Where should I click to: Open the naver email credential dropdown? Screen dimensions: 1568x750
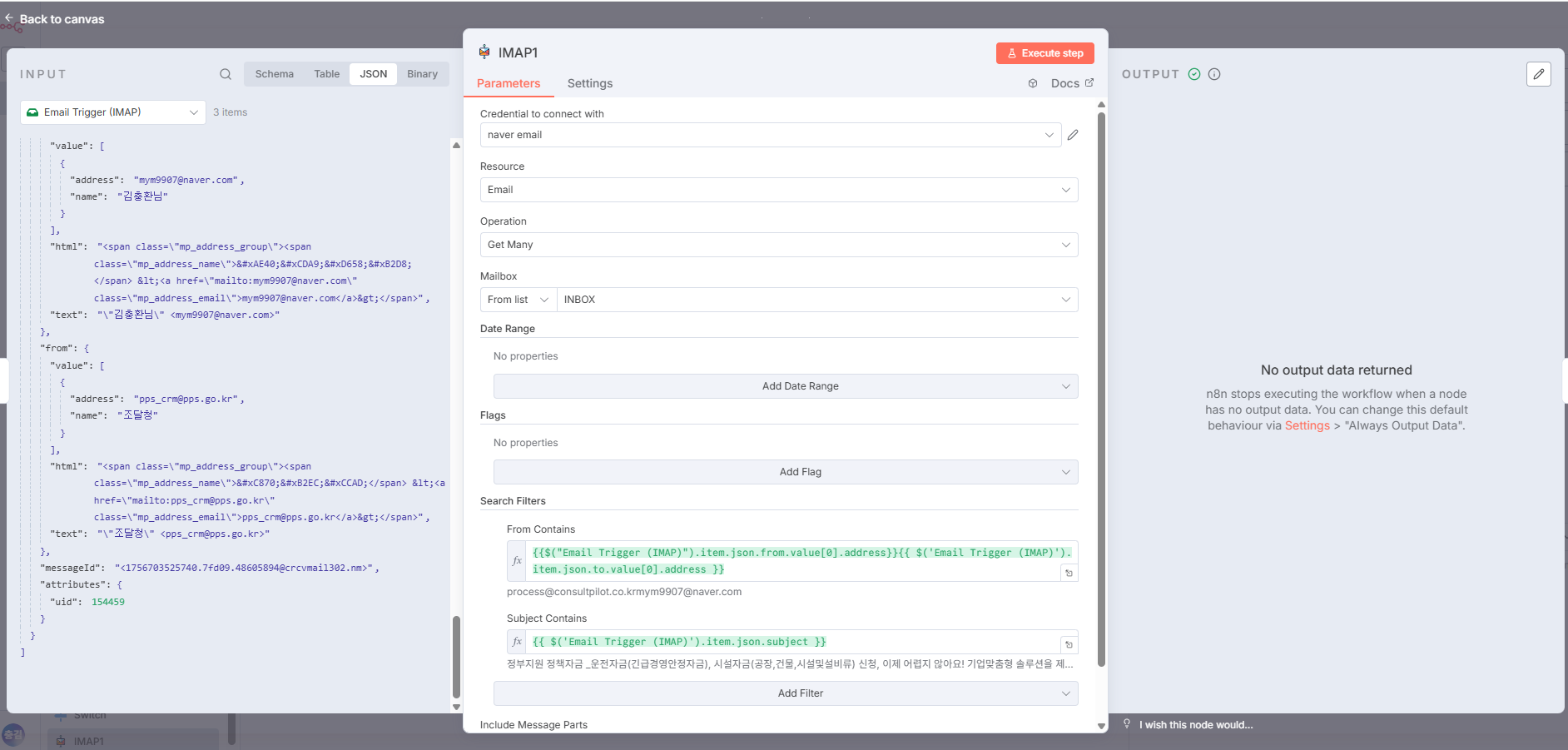pos(770,135)
